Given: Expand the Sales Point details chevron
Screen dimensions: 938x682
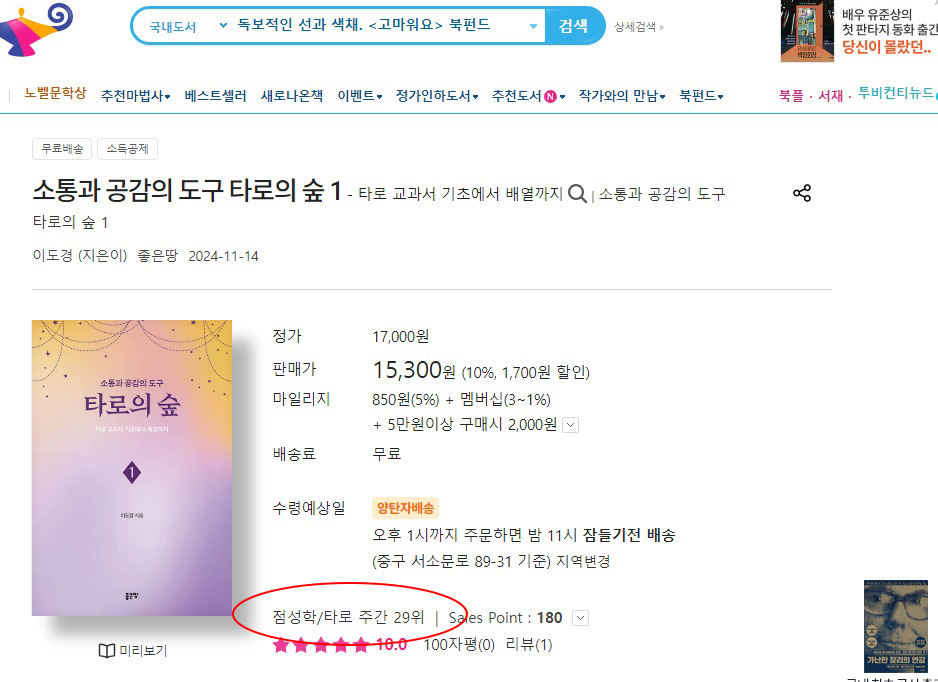Looking at the screenshot, I should (x=580, y=618).
